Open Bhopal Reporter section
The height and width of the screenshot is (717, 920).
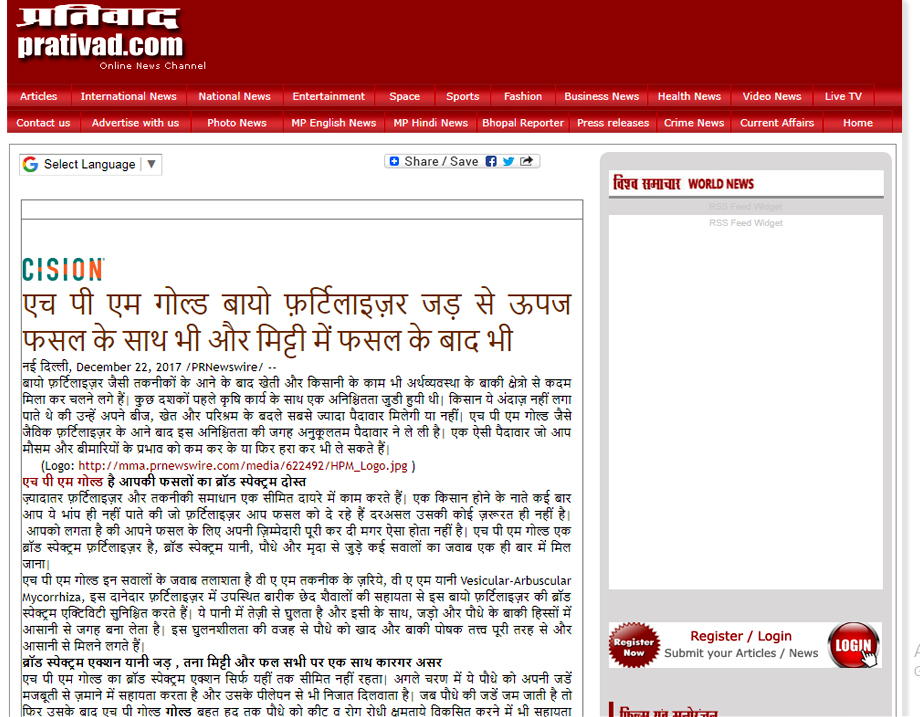523,123
